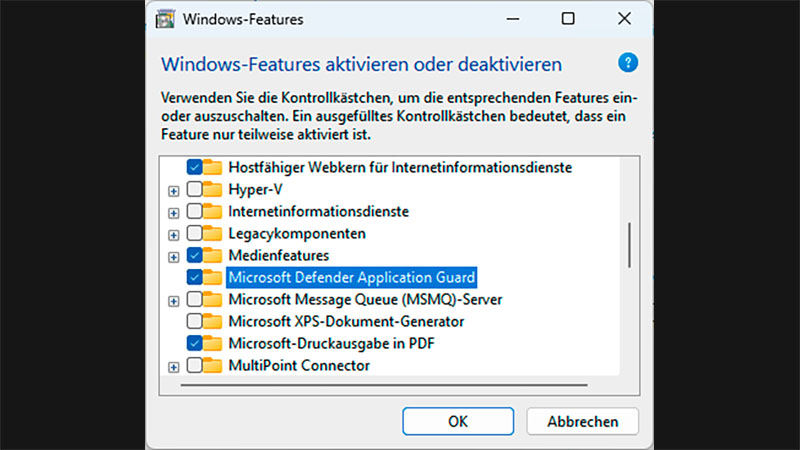Image resolution: width=800 pixels, height=450 pixels.
Task: Enable the Hyper-V checkbox
Action: (x=194, y=189)
